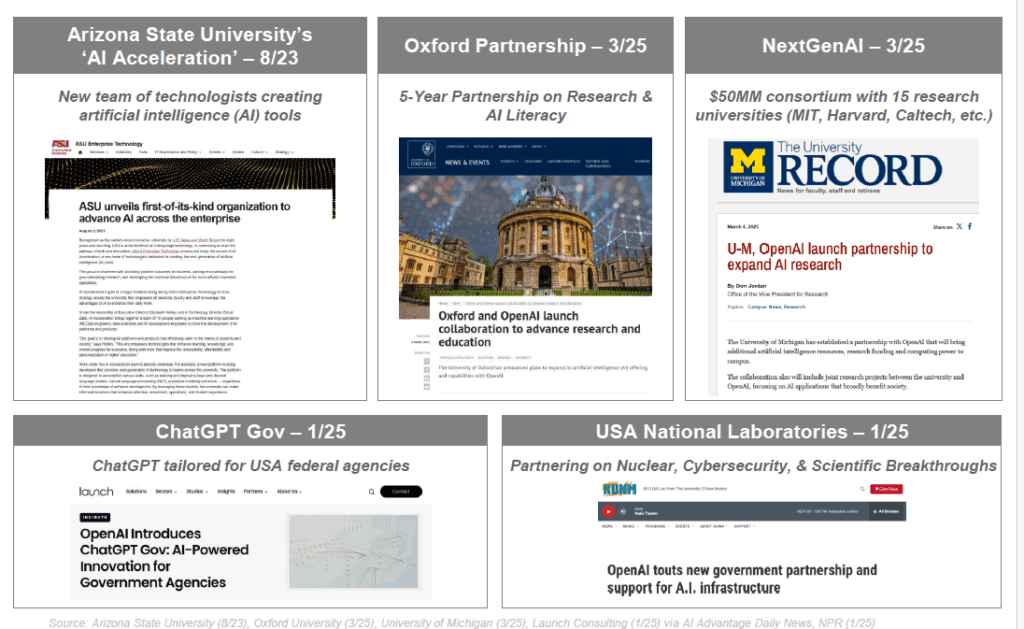Click the University of Michigan block M logo
The width and height of the screenshot is (1024, 629).
click(748, 167)
